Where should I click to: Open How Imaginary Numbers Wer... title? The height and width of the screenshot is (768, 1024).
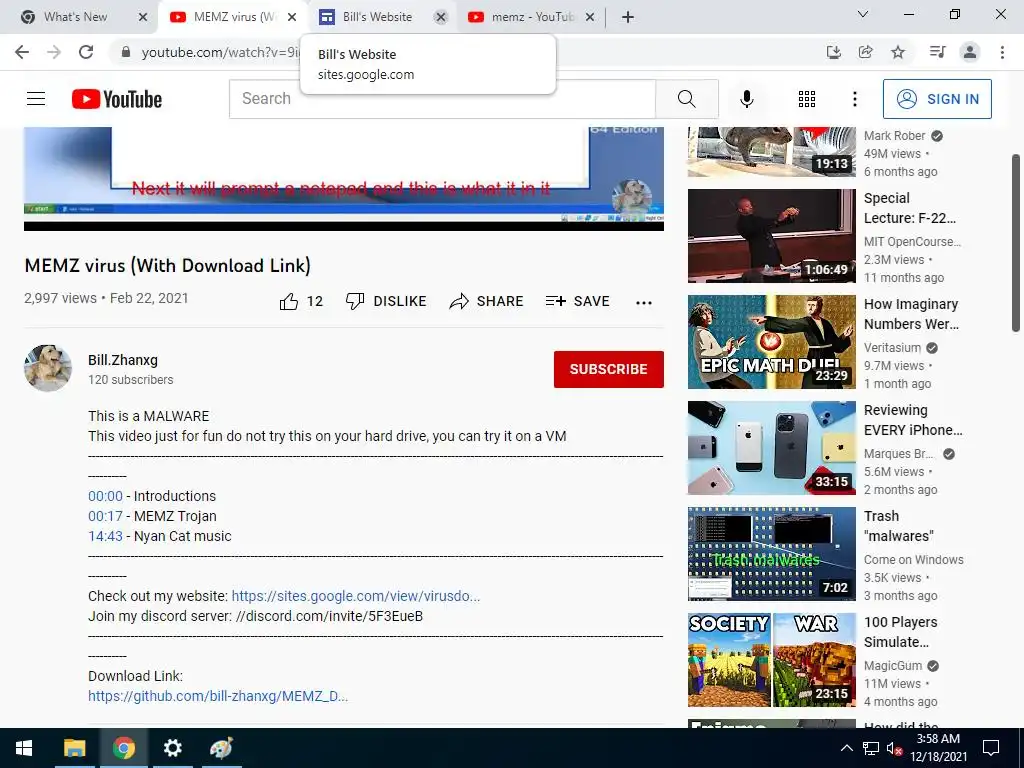pyautogui.click(x=911, y=314)
